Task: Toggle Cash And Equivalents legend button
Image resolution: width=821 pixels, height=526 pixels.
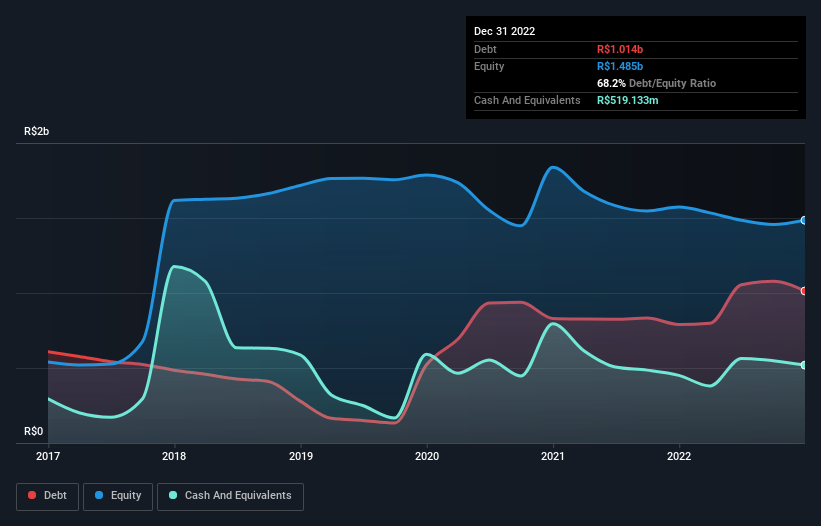Action: (230, 496)
